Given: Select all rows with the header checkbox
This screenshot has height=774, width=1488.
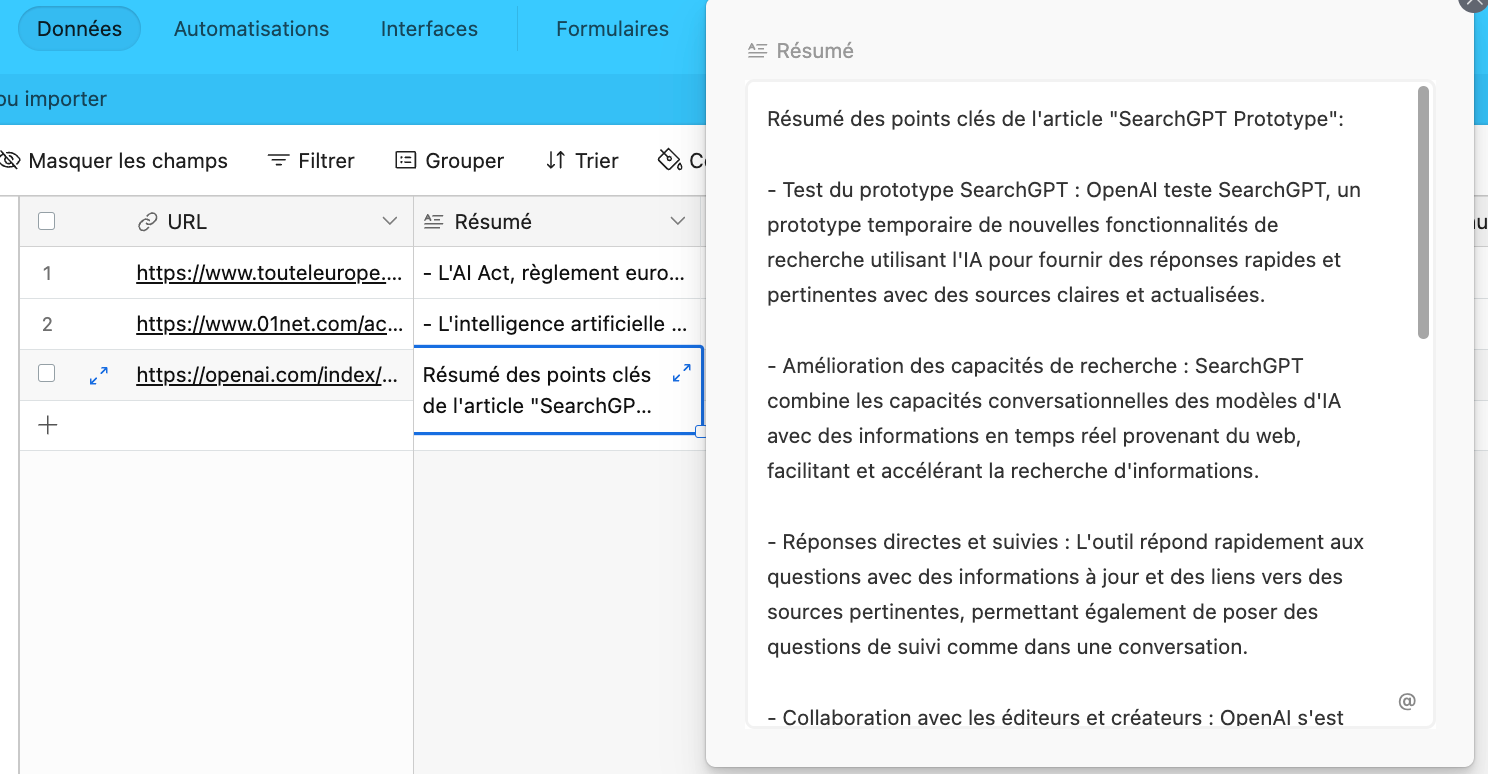Looking at the screenshot, I should pyautogui.click(x=46, y=222).
